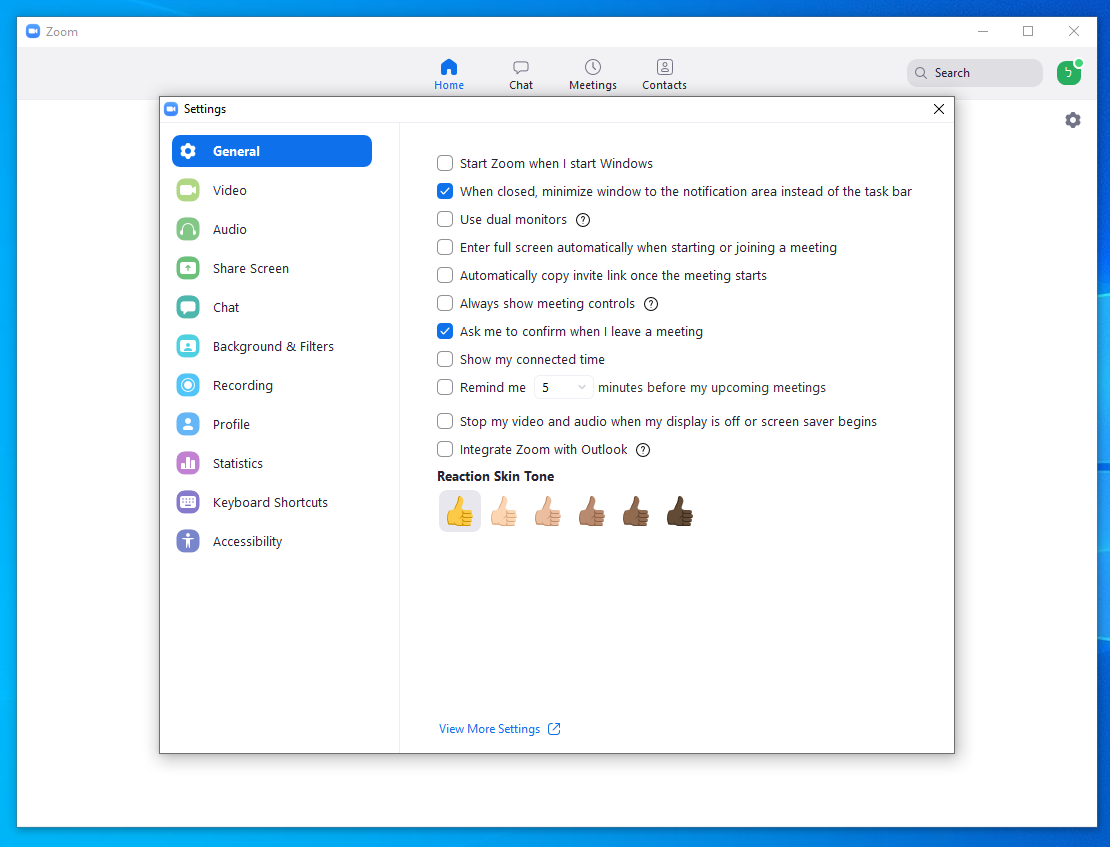The height and width of the screenshot is (847, 1110).
Task: Uncheck Ask me to confirm when leaving
Action: coord(445,331)
